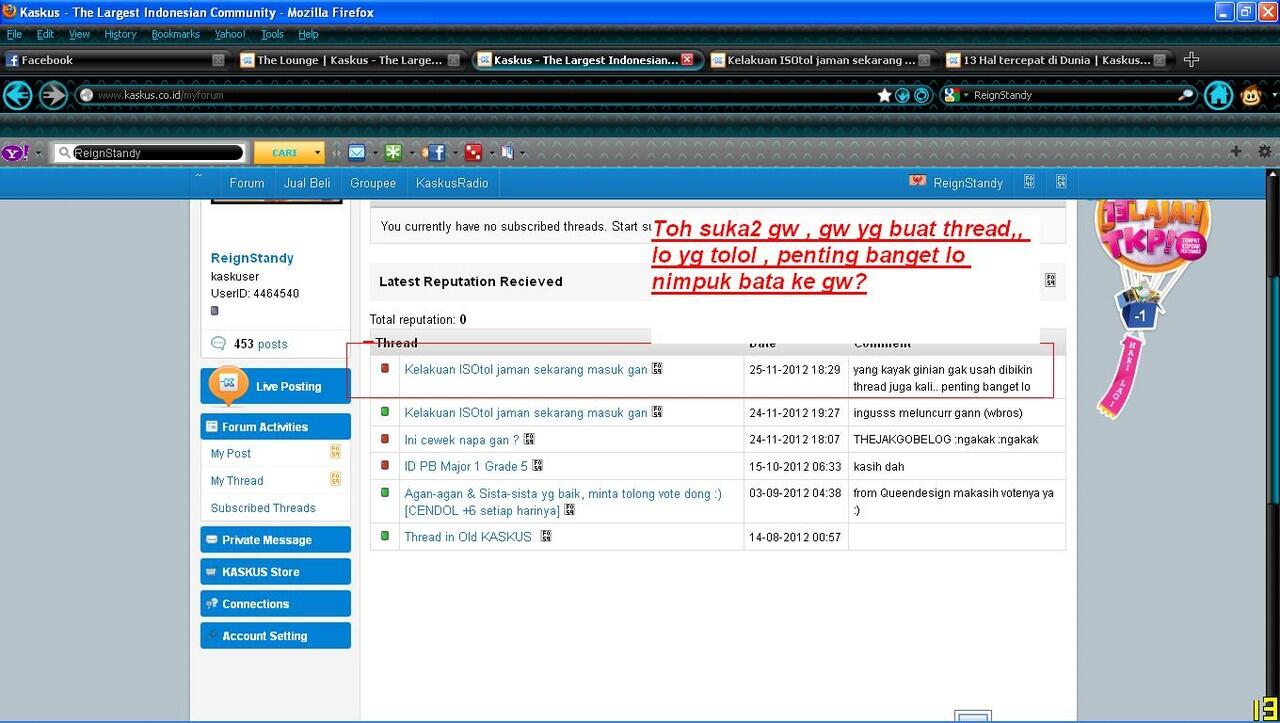Click icon next to ID PB Major thread
The width and height of the screenshot is (1280, 723).
[538, 465]
